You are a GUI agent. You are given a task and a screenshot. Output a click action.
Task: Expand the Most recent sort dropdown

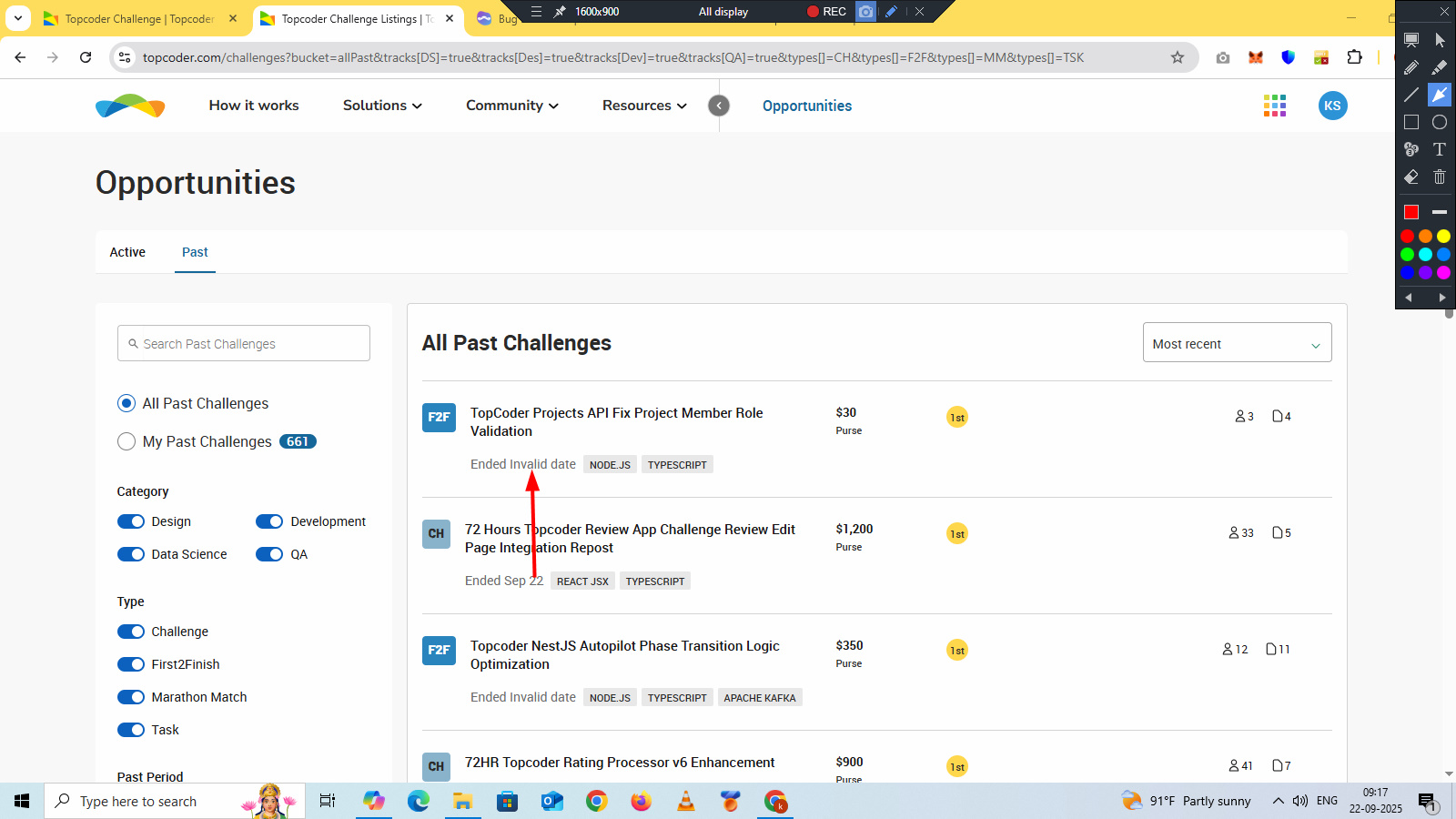click(x=1236, y=343)
